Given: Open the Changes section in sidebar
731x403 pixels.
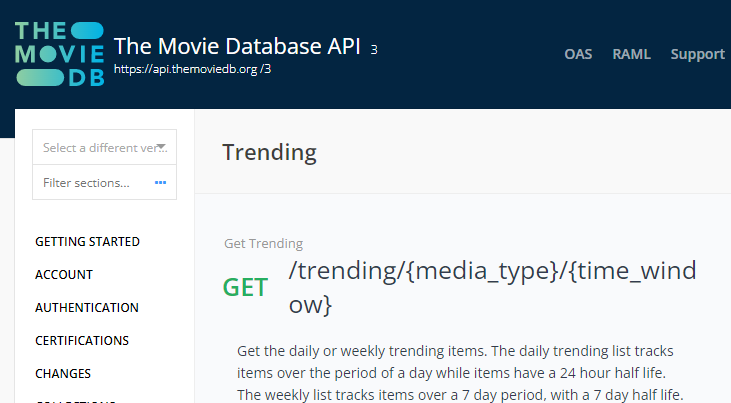Looking at the screenshot, I should (x=63, y=374).
